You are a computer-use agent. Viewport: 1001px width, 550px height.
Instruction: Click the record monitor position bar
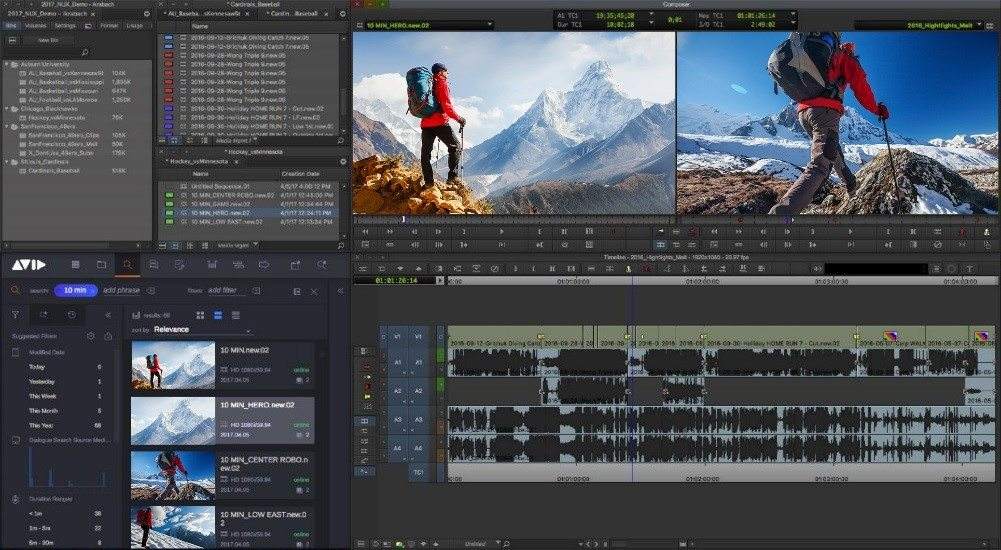pyautogui.click(x=837, y=219)
